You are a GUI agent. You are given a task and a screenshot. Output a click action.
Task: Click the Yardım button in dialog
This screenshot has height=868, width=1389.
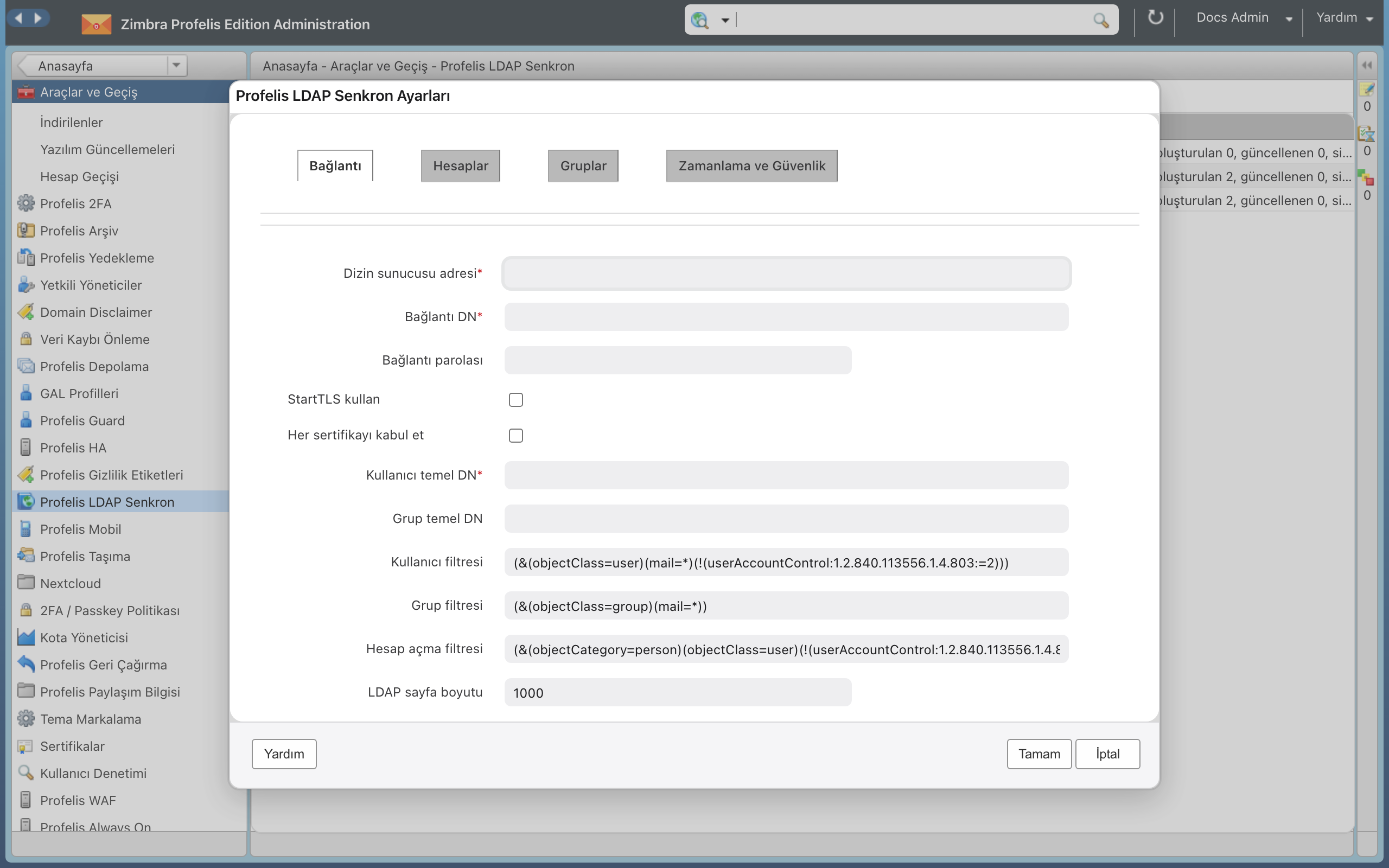[x=284, y=754]
